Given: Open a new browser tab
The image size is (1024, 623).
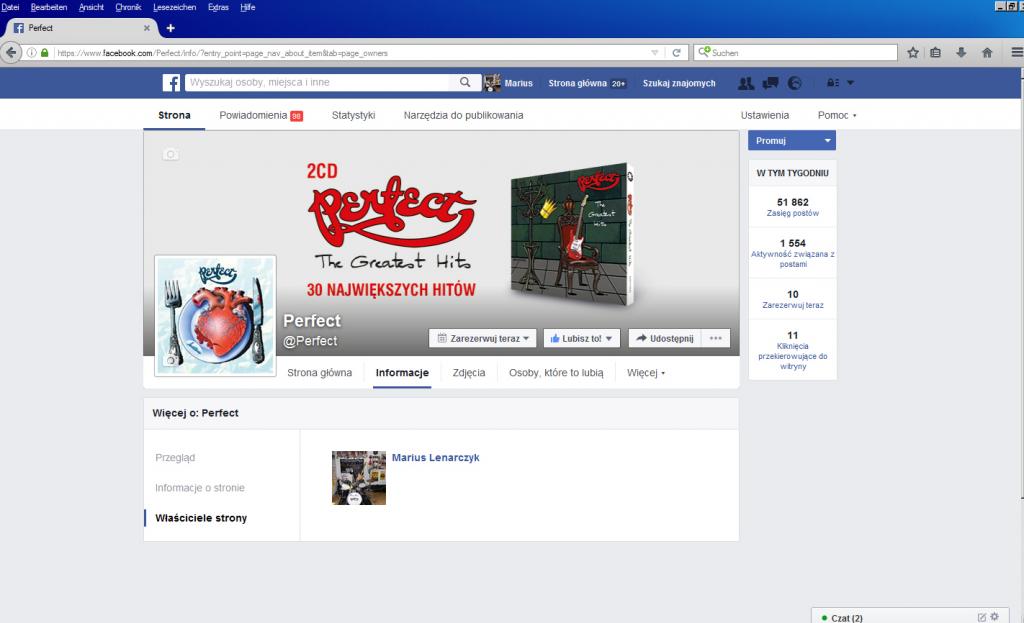Looking at the screenshot, I should point(170,28).
